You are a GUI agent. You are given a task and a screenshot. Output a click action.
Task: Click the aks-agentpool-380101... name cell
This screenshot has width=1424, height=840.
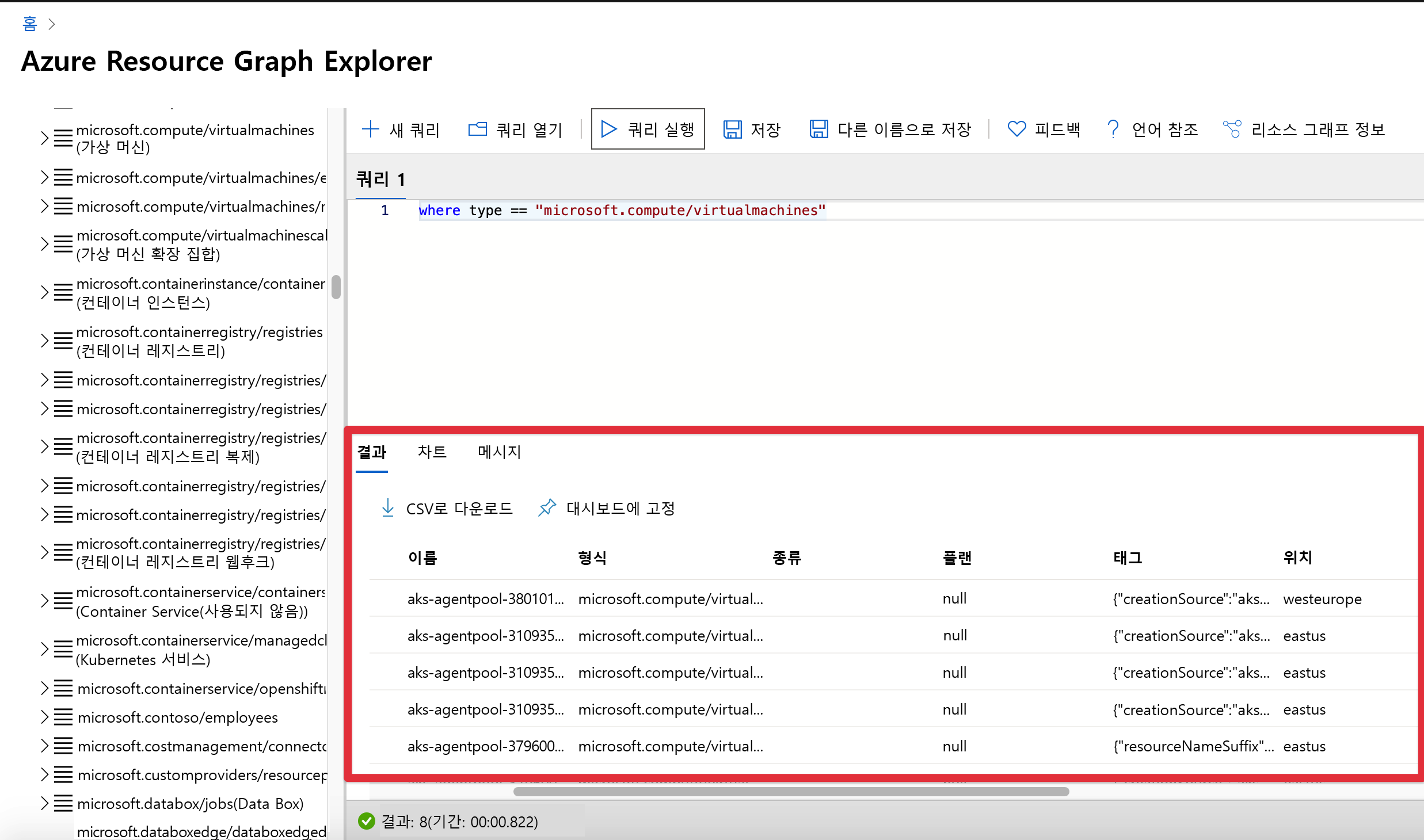pyautogui.click(x=485, y=599)
